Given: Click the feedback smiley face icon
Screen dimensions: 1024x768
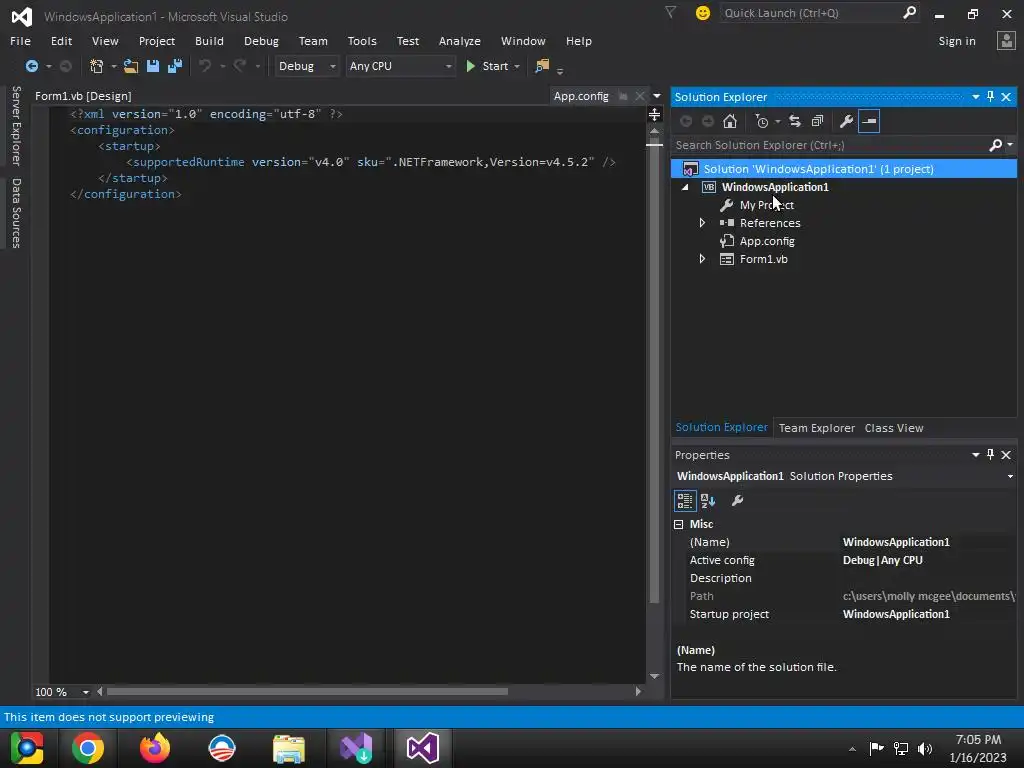Looking at the screenshot, I should click(x=703, y=12).
